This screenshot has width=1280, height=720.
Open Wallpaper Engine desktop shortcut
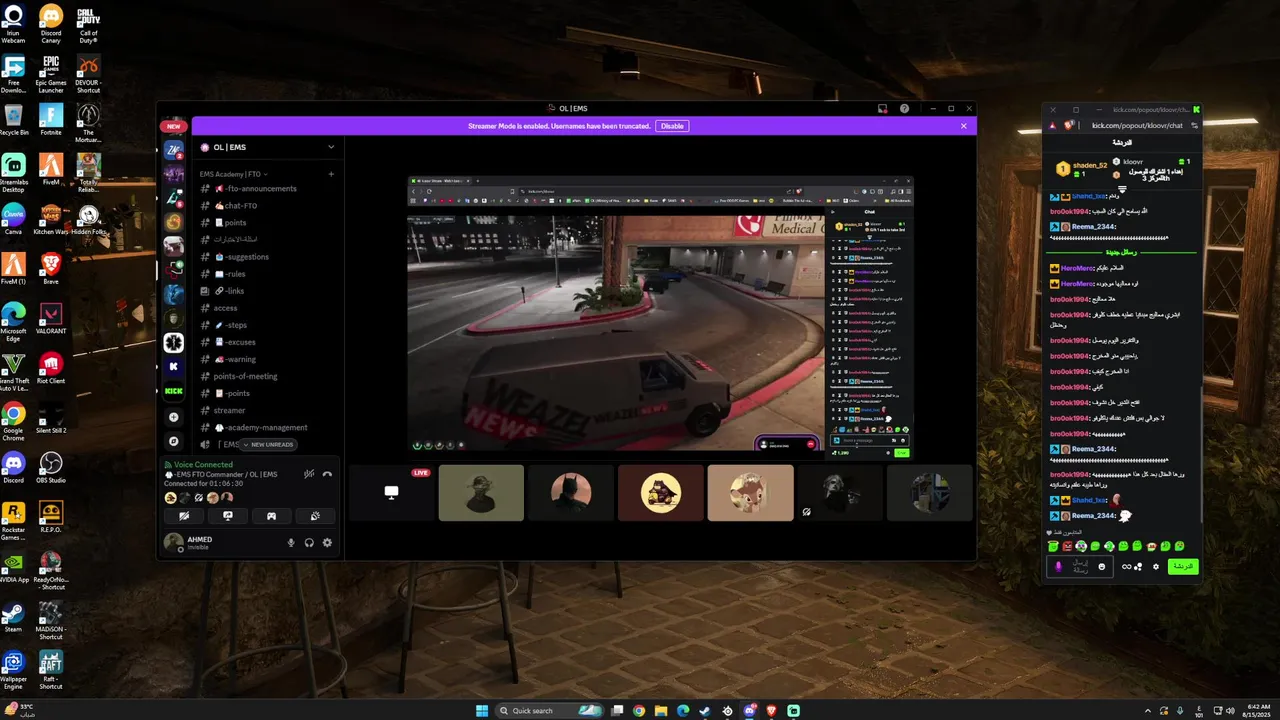[x=13, y=669]
